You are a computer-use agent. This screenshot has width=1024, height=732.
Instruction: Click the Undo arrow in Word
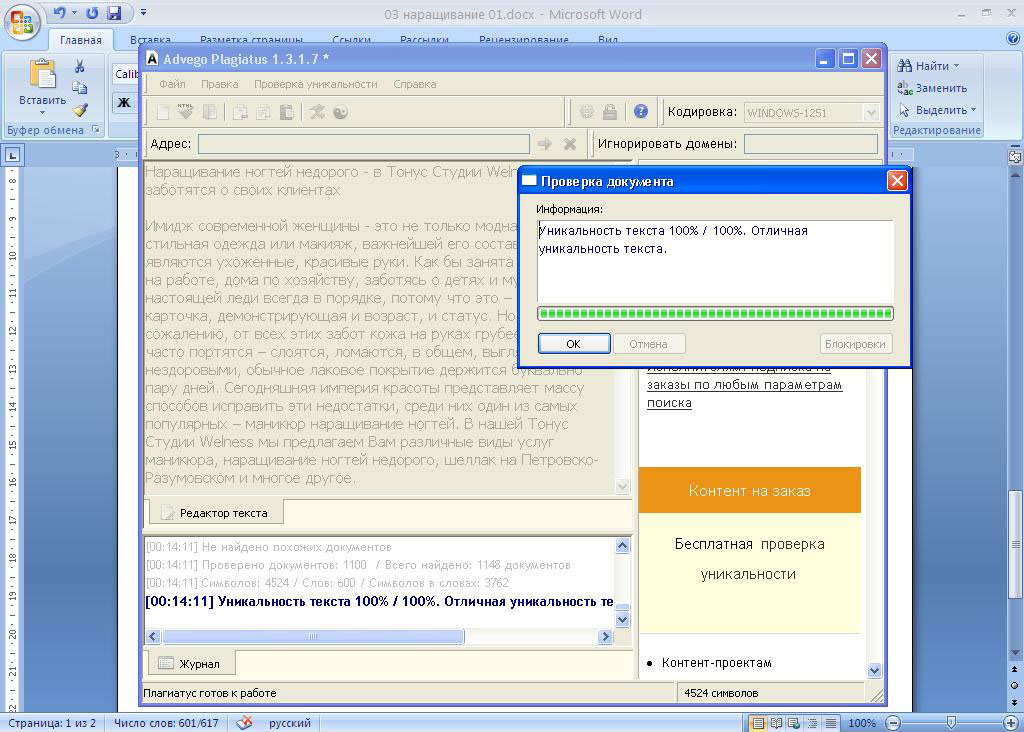[59, 13]
